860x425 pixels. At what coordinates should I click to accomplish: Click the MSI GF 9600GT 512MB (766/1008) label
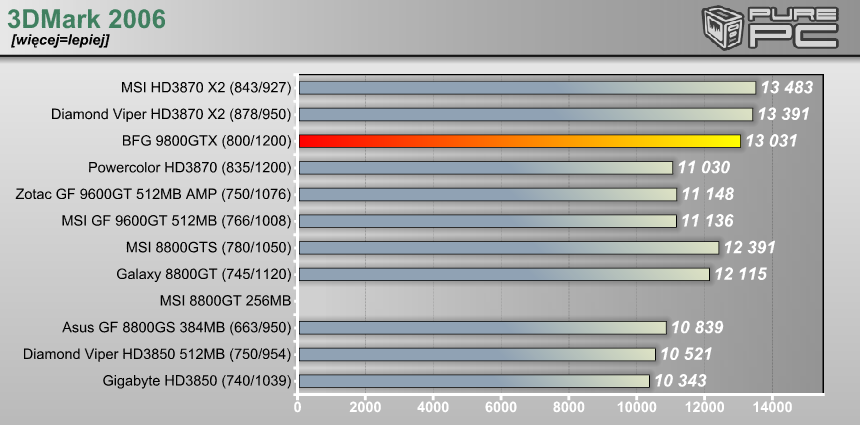point(177,220)
